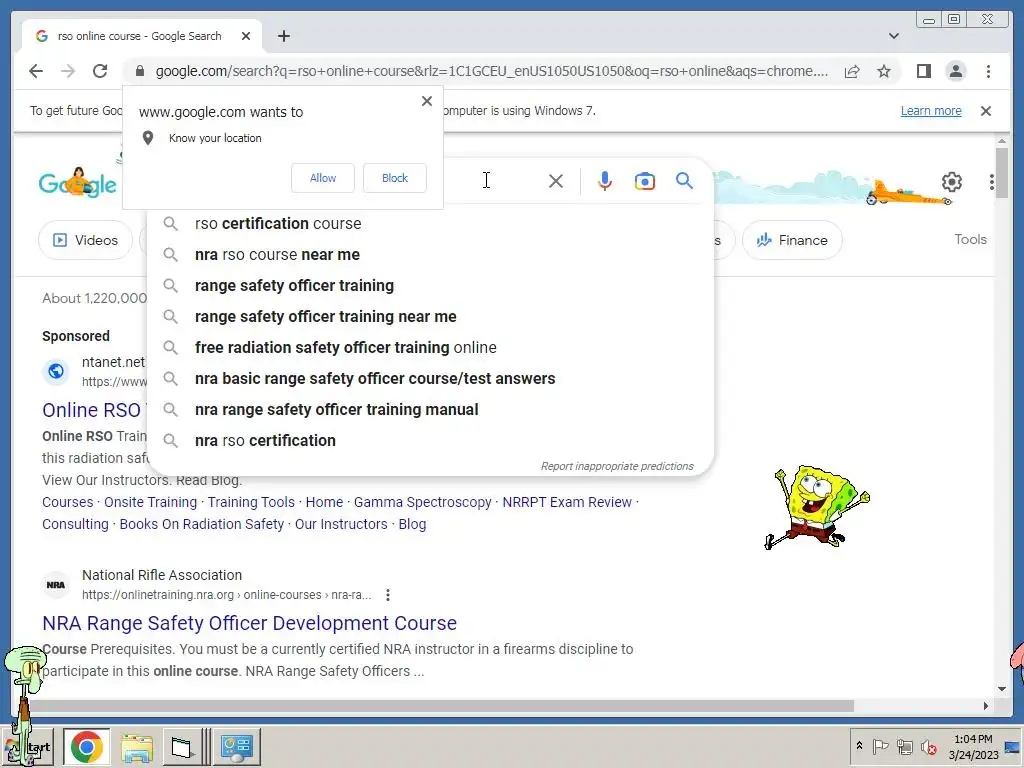Select nra range safety officer training manual
Image resolution: width=1024 pixels, height=768 pixels.
[x=430, y=409]
